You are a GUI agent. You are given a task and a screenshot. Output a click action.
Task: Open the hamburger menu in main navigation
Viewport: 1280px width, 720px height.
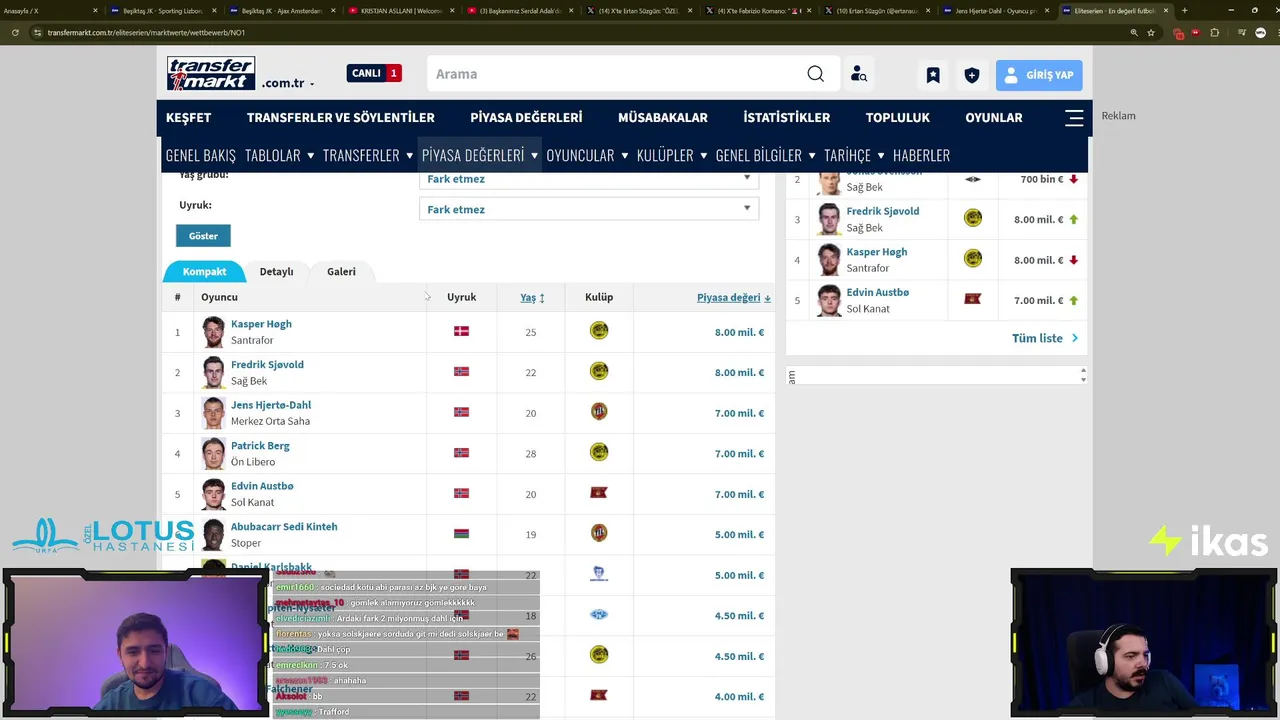point(1074,118)
